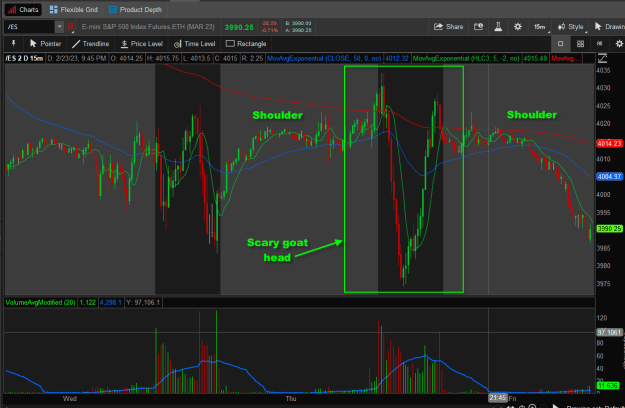The height and width of the screenshot is (408, 625).
Task: Click green MovAvgExponential (HLC3, 5, -2, no) label
Action: coord(466,59)
